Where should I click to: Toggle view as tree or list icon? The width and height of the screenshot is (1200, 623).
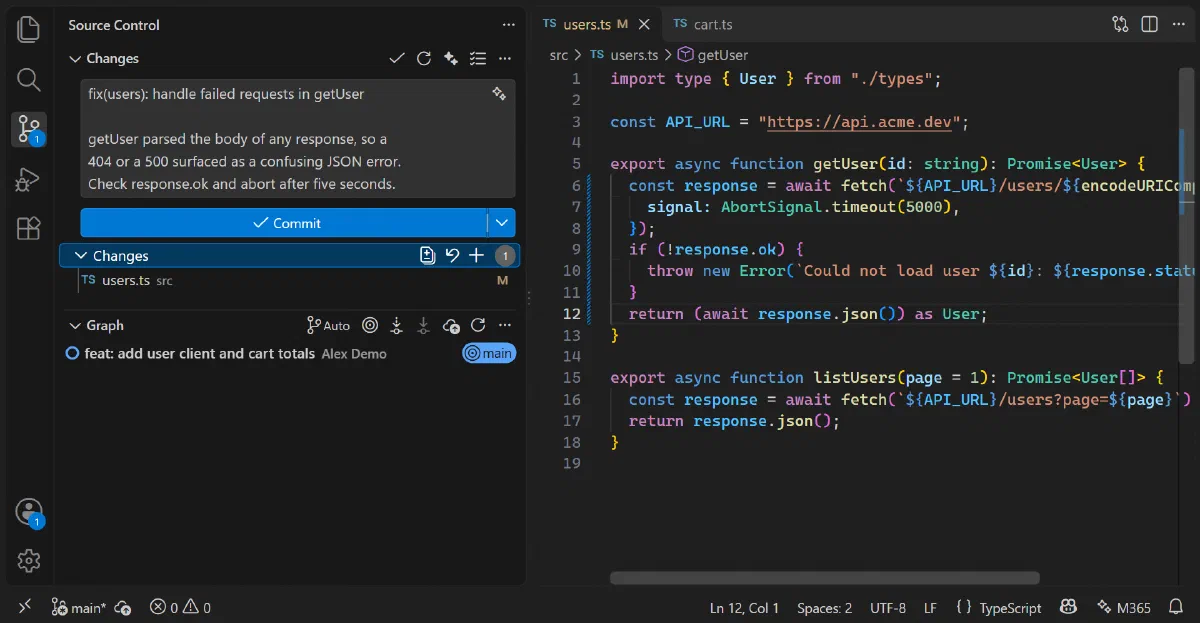[478, 59]
